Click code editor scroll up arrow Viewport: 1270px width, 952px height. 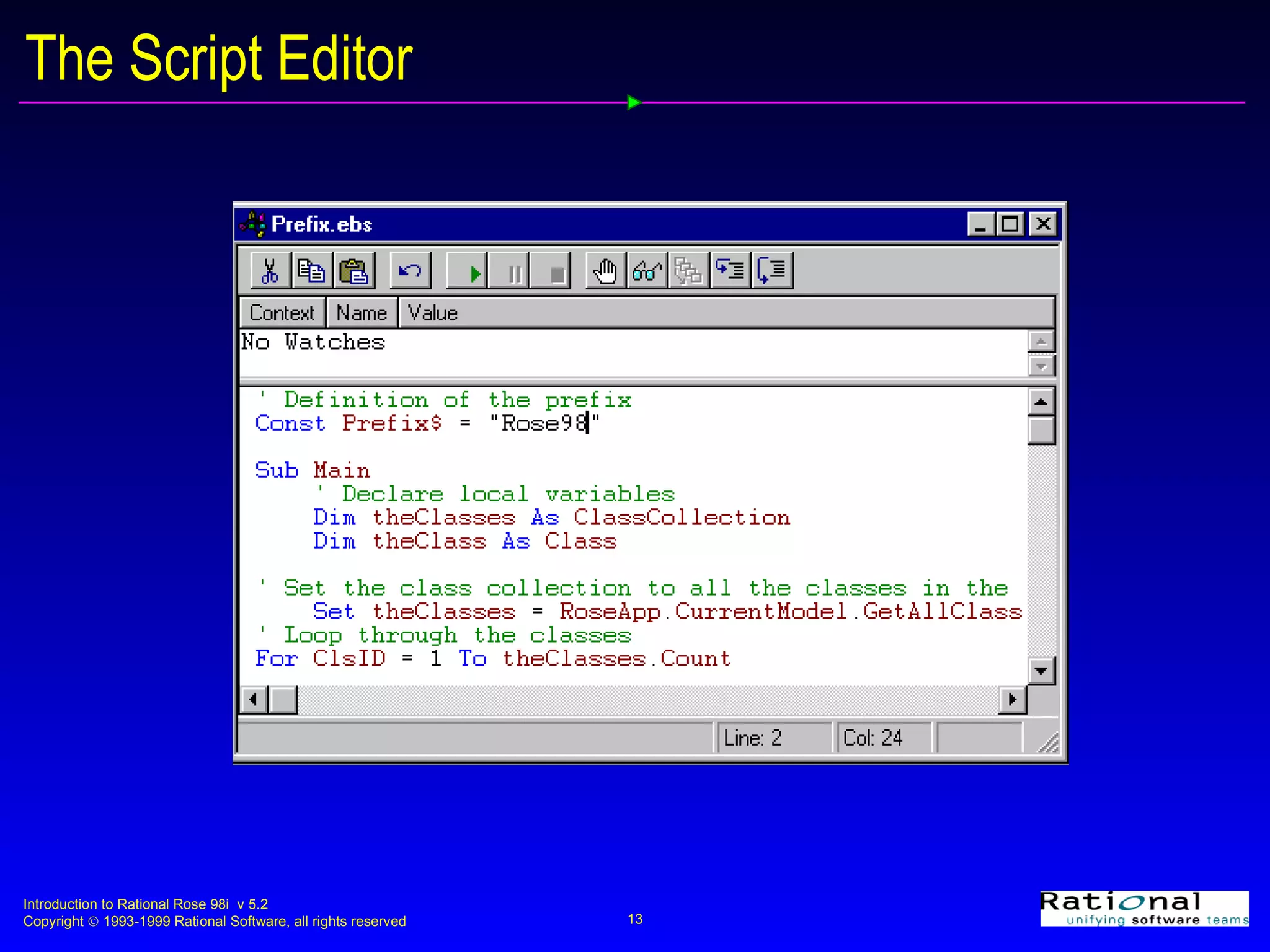coord(1041,402)
